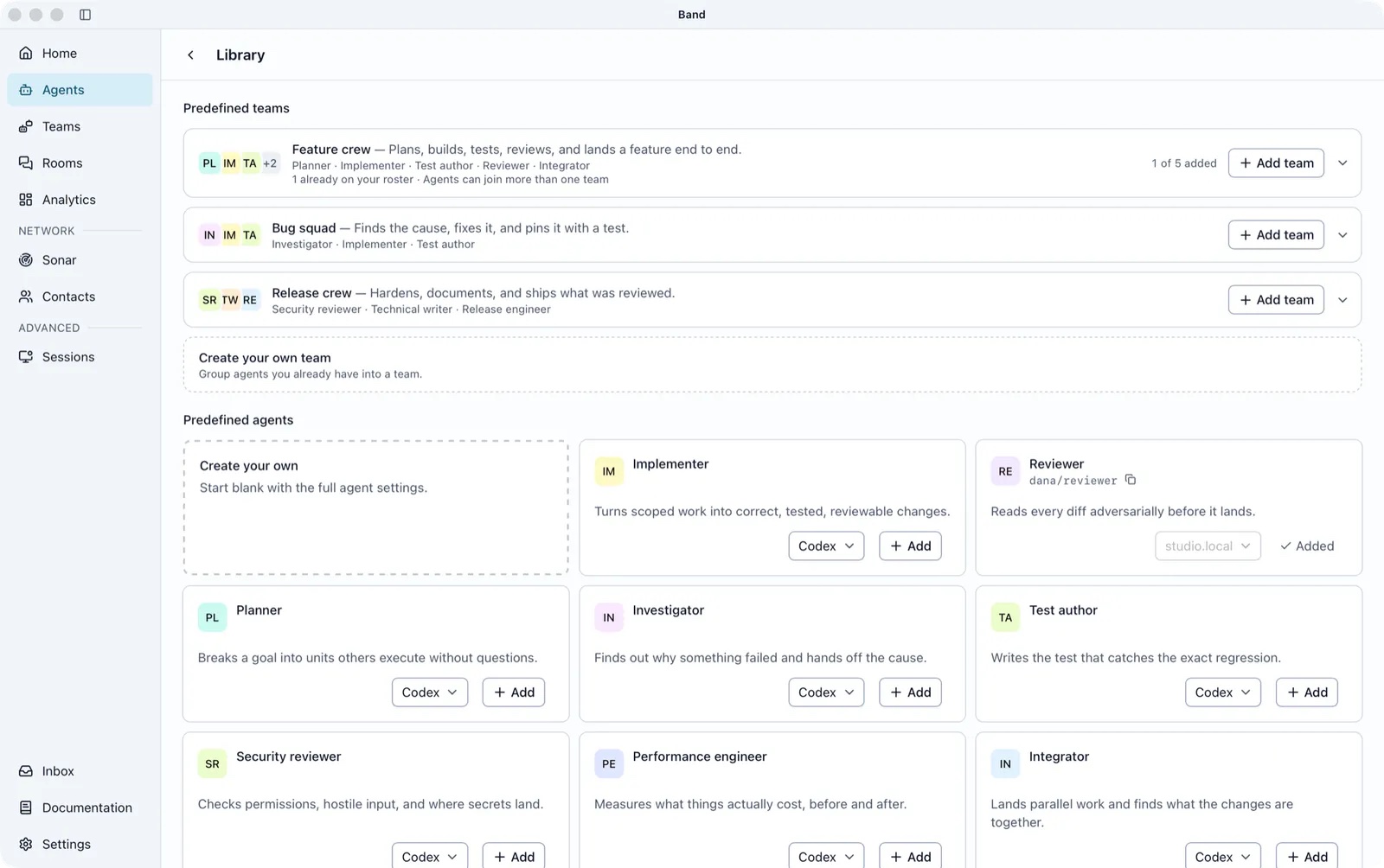This screenshot has height=868, width=1384.
Task: Toggle the sidebar panel icon
Action: point(85,15)
